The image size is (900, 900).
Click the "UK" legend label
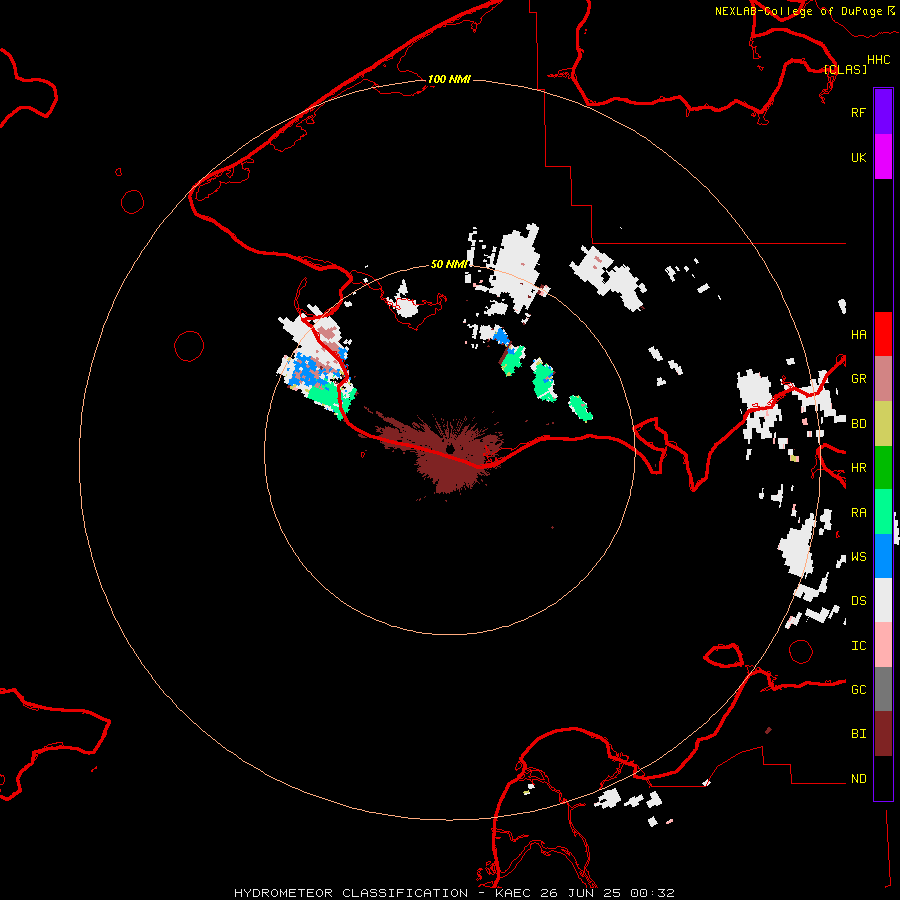(858, 157)
